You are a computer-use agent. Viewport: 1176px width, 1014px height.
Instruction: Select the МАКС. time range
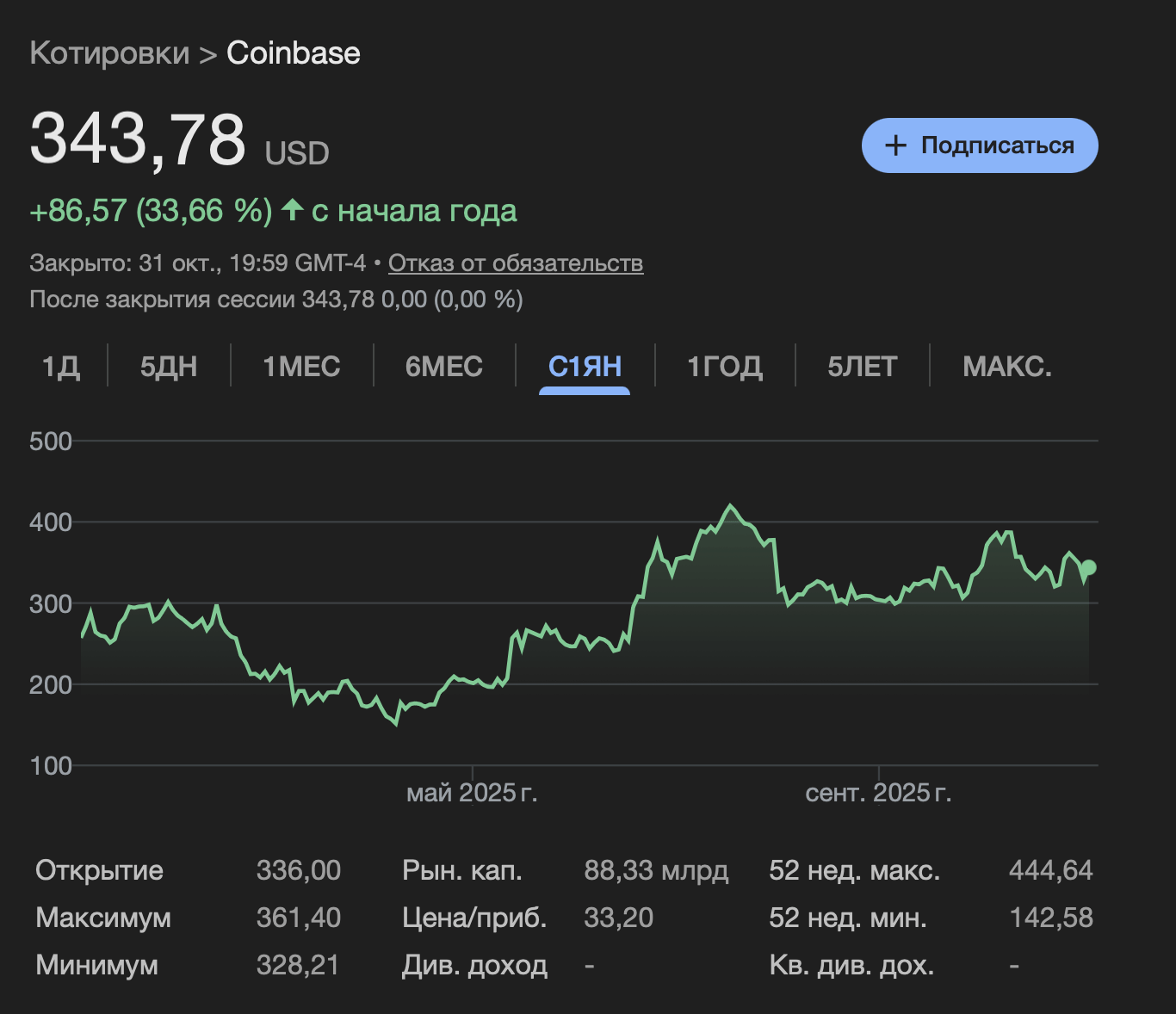(1006, 367)
